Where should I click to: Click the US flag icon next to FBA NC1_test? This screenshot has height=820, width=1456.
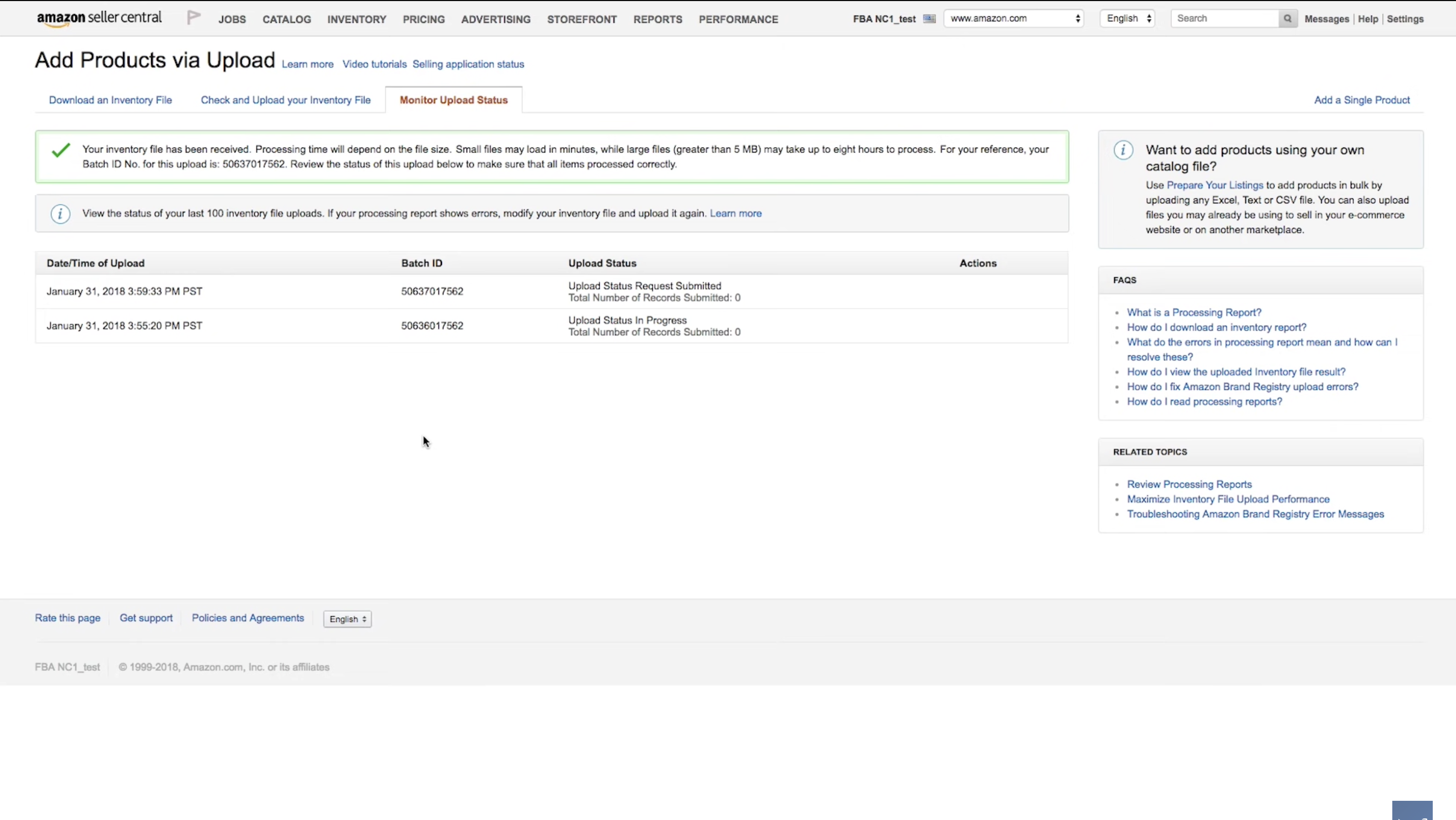coord(929,19)
